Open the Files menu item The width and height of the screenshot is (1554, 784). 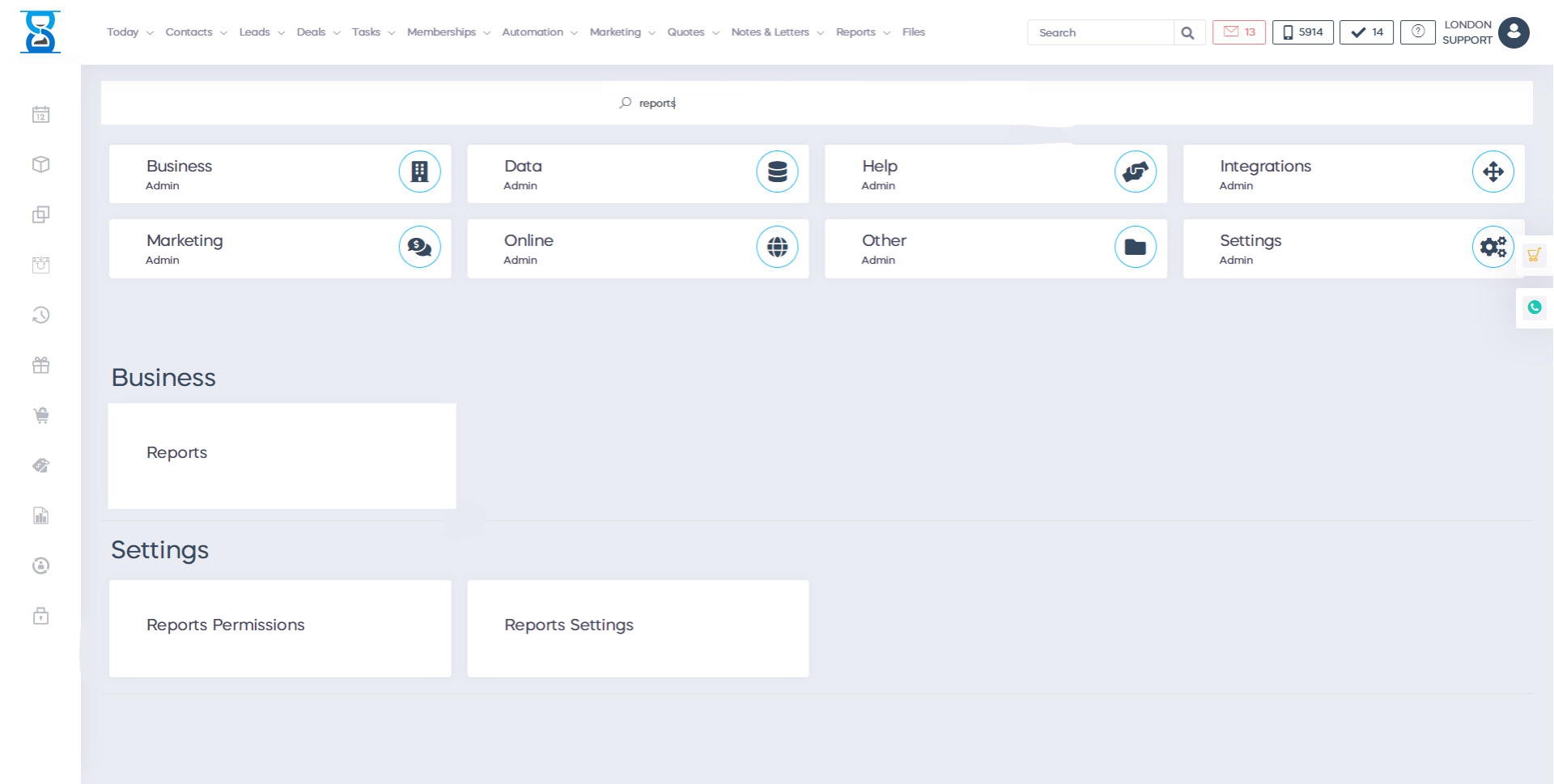[913, 32]
